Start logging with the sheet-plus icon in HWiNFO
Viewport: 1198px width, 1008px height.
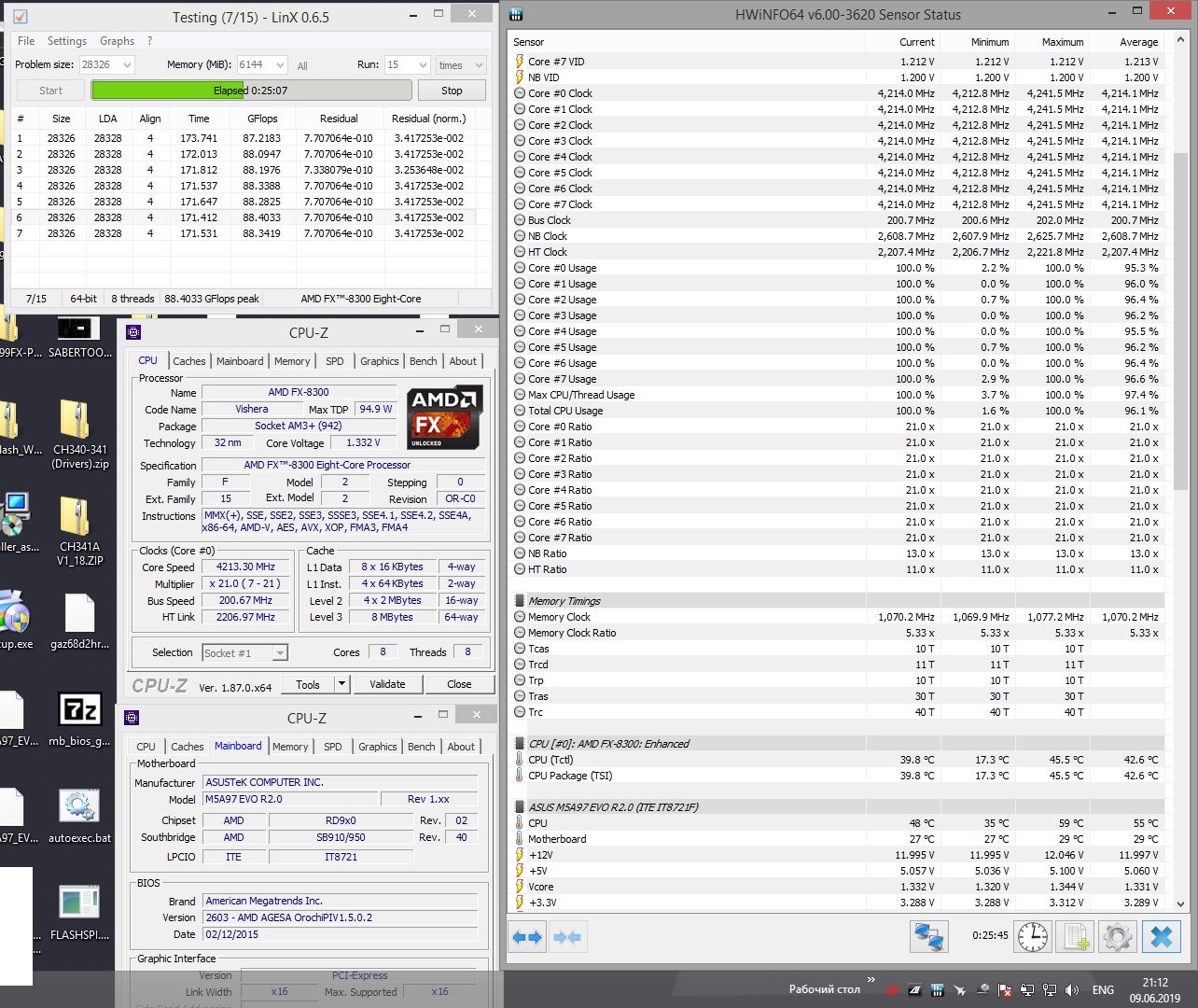tap(1076, 936)
